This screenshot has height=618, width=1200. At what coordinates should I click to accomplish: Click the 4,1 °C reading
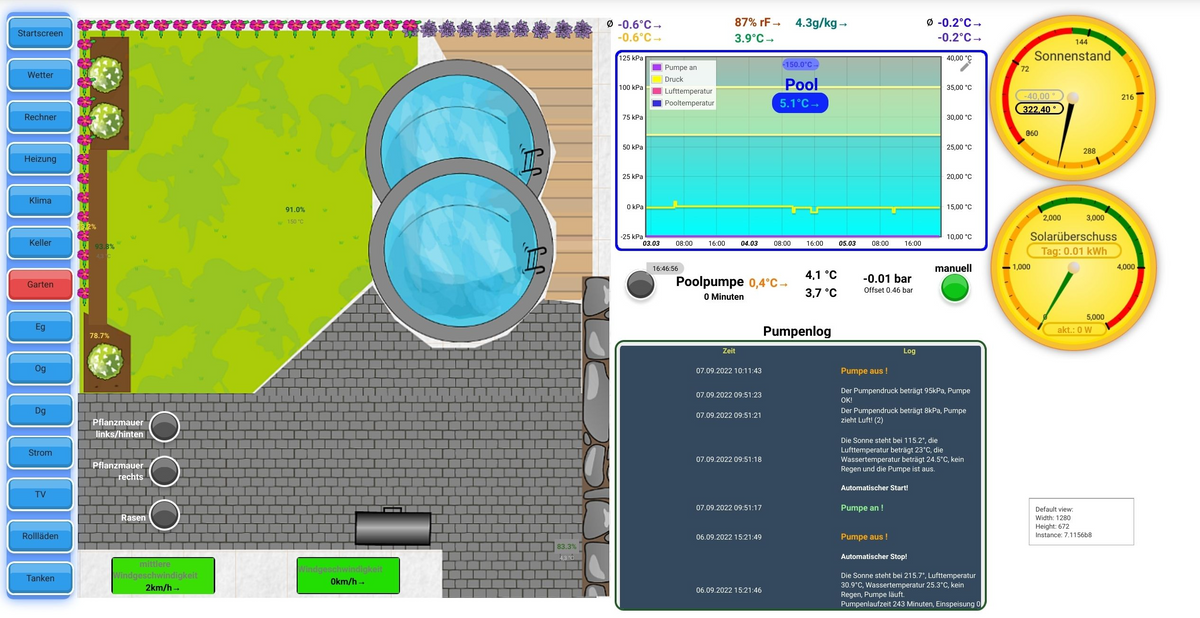click(821, 275)
